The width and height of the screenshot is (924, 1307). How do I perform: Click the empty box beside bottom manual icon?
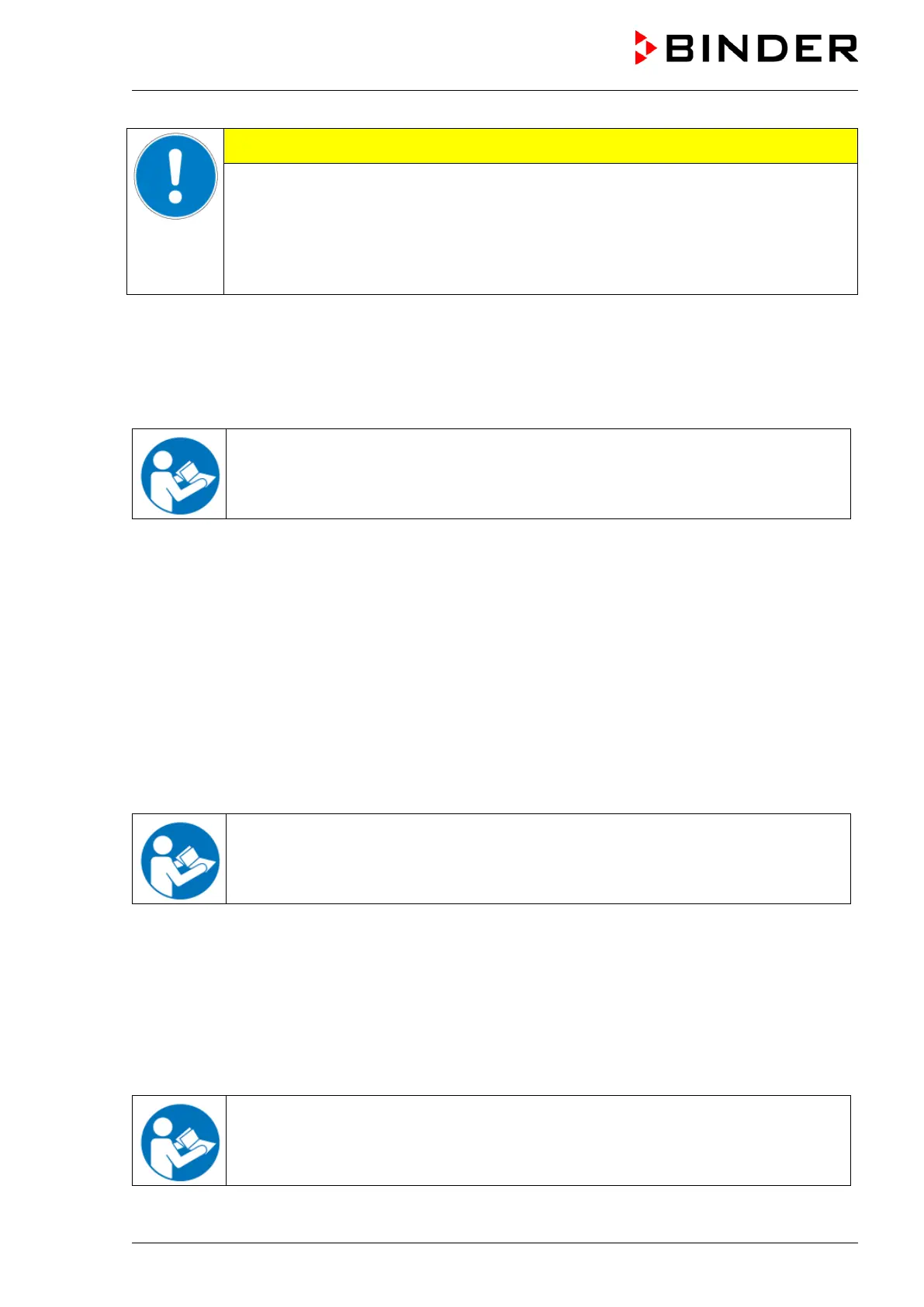pyautogui.click(x=538, y=1140)
